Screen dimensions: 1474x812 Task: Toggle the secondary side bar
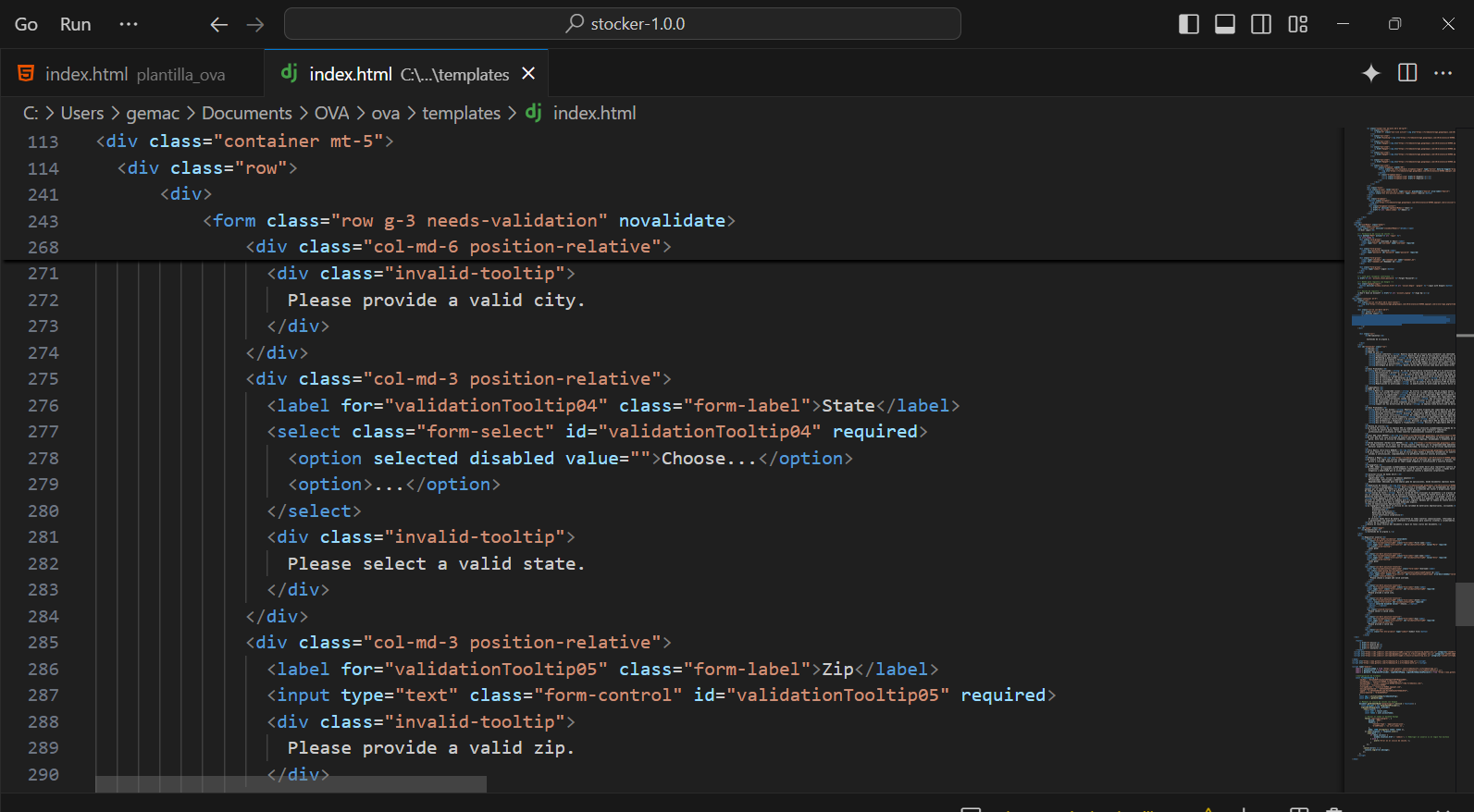point(1261,24)
